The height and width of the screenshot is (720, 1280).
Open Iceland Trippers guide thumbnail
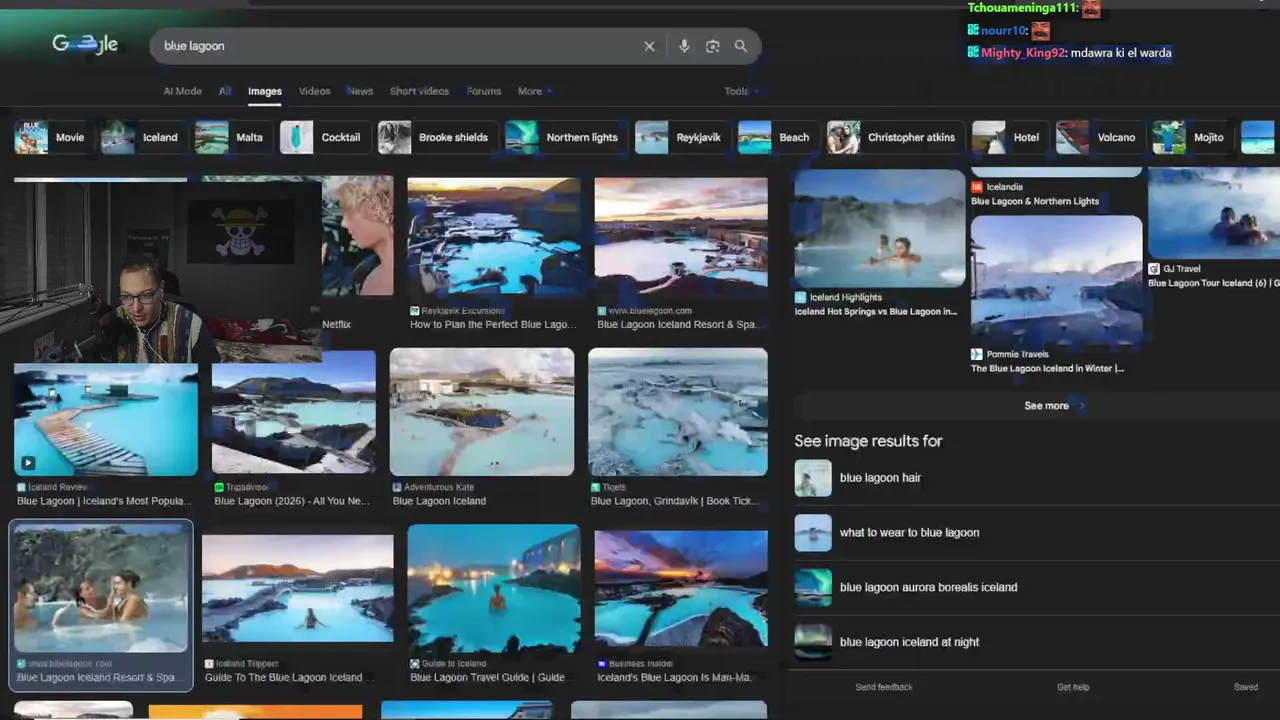point(298,588)
